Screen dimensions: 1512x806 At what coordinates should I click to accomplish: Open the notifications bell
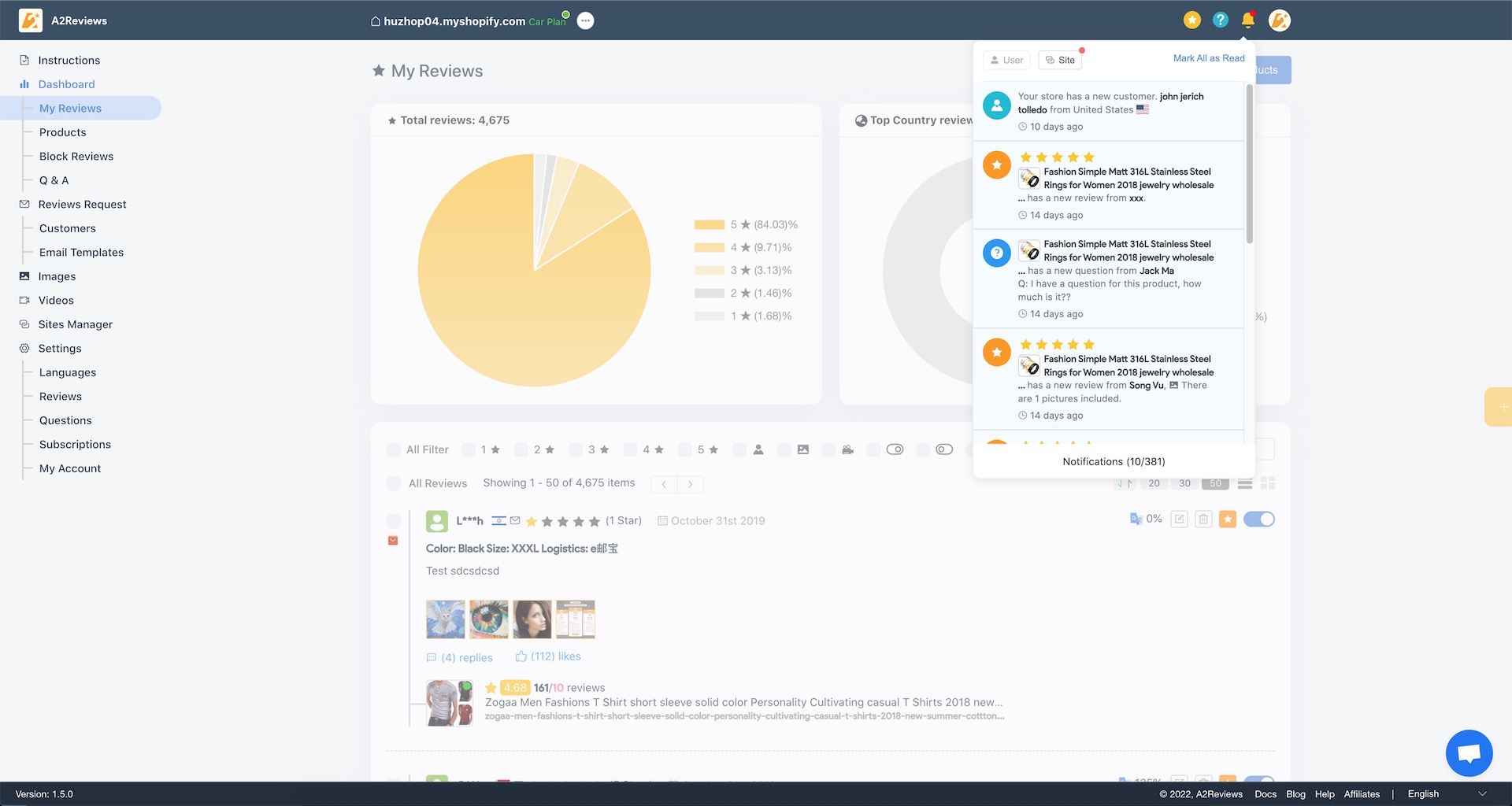1247,20
